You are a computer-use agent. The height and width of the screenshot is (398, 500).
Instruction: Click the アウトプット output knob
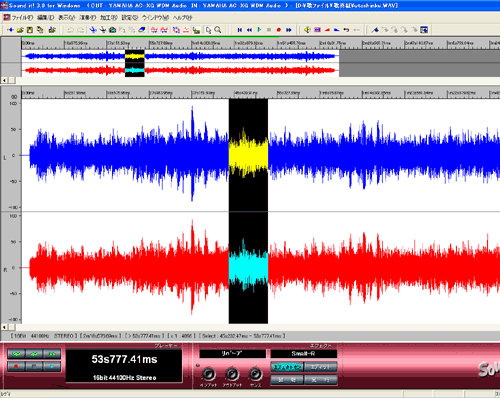[x=232, y=374]
